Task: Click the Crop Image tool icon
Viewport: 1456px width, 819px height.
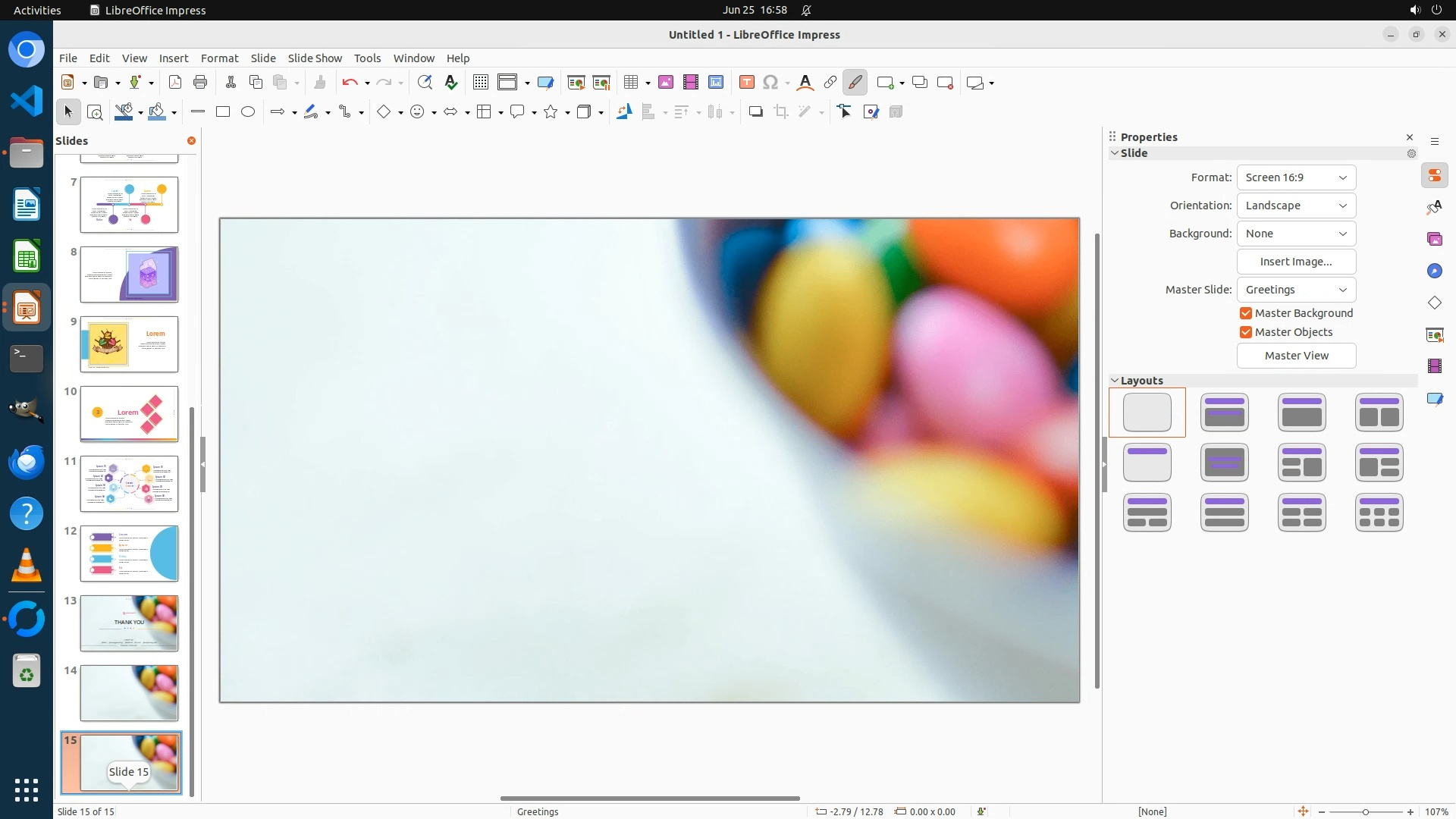Action: point(781,112)
